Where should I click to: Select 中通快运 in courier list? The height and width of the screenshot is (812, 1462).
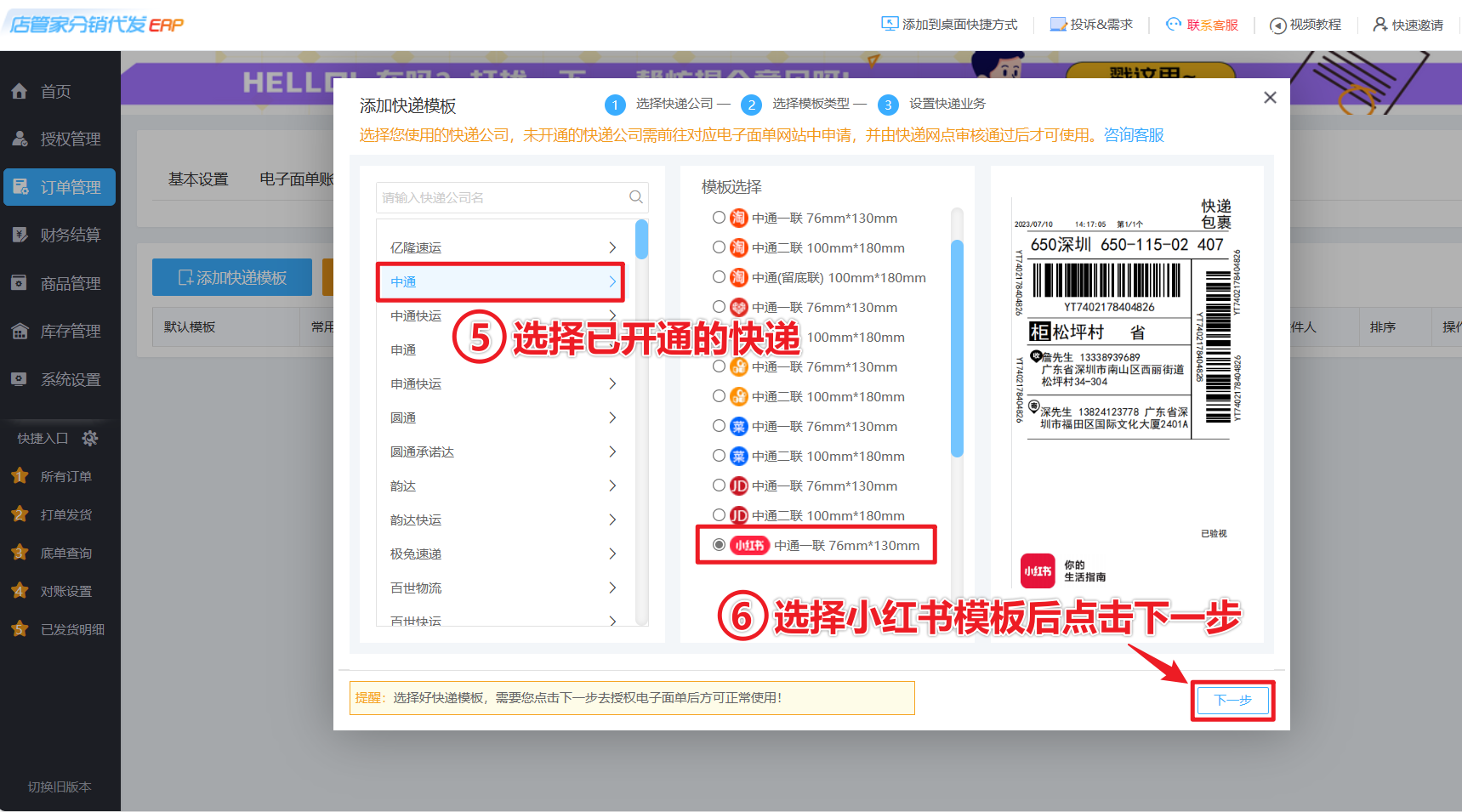(416, 315)
